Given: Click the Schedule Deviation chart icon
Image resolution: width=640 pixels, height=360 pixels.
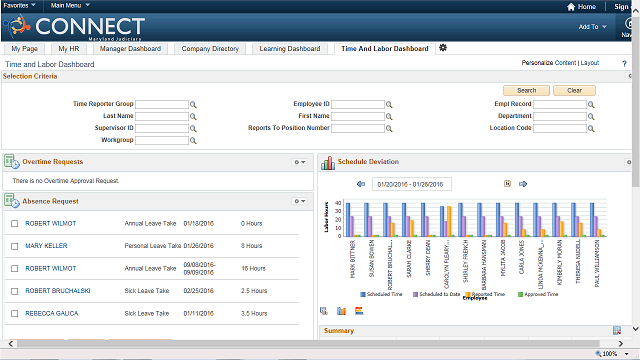Looking at the screenshot, I should point(328,162).
